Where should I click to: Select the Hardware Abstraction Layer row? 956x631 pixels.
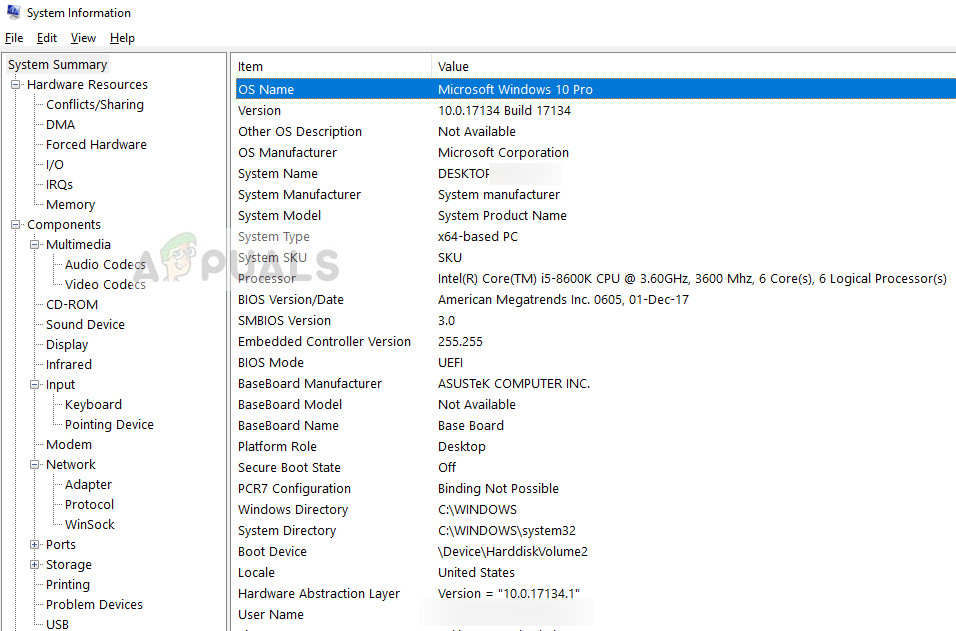click(596, 594)
